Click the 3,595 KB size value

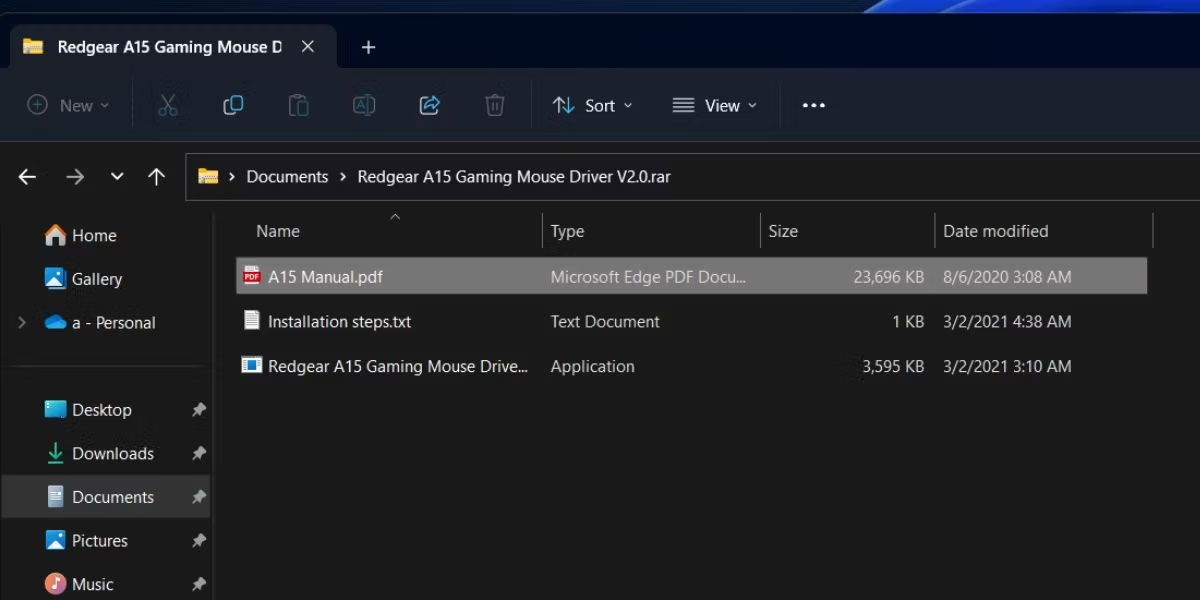[x=893, y=366]
